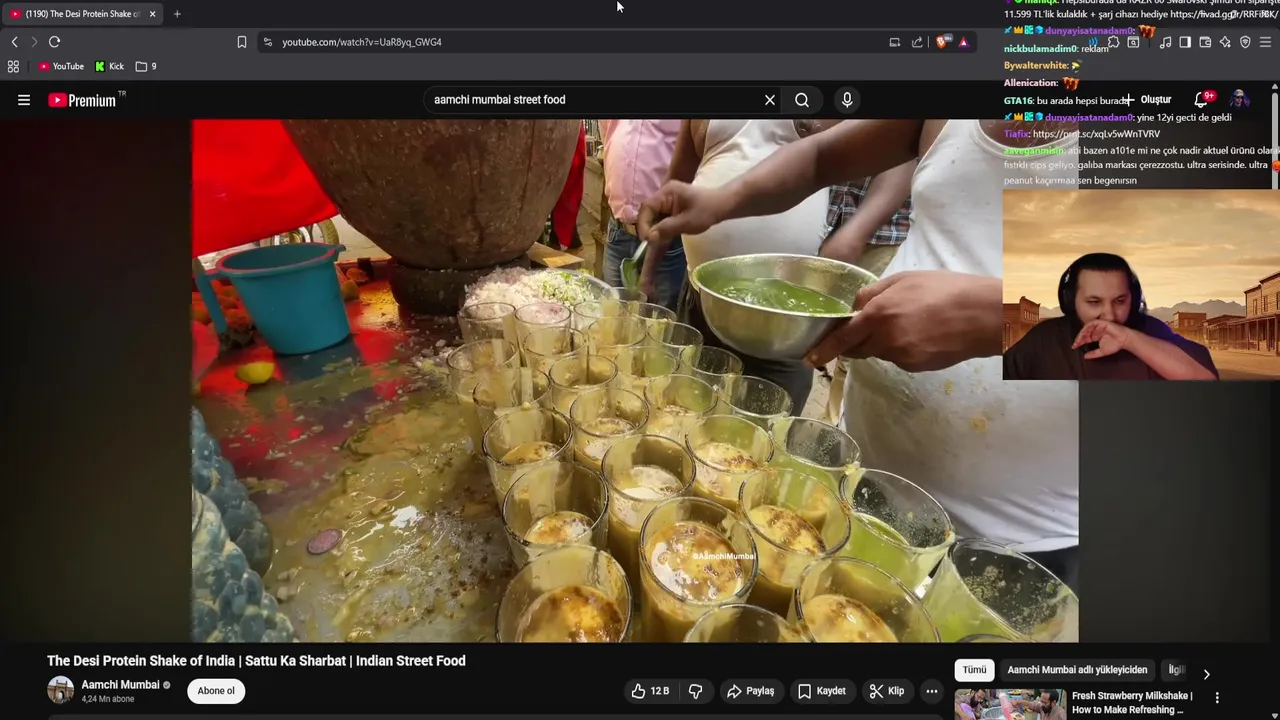This screenshot has height=720, width=1280.
Task: Create a clip with Klip button
Action: (x=887, y=691)
